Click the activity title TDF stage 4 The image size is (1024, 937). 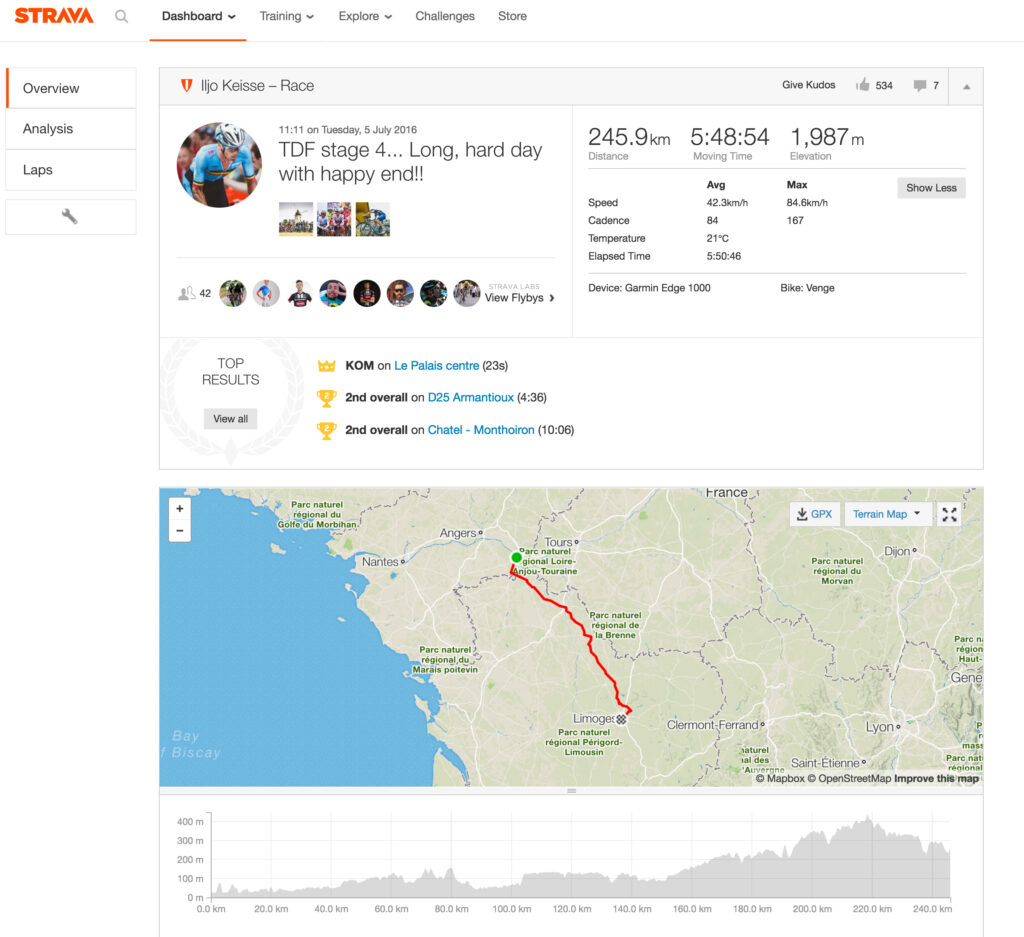[x=410, y=162]
